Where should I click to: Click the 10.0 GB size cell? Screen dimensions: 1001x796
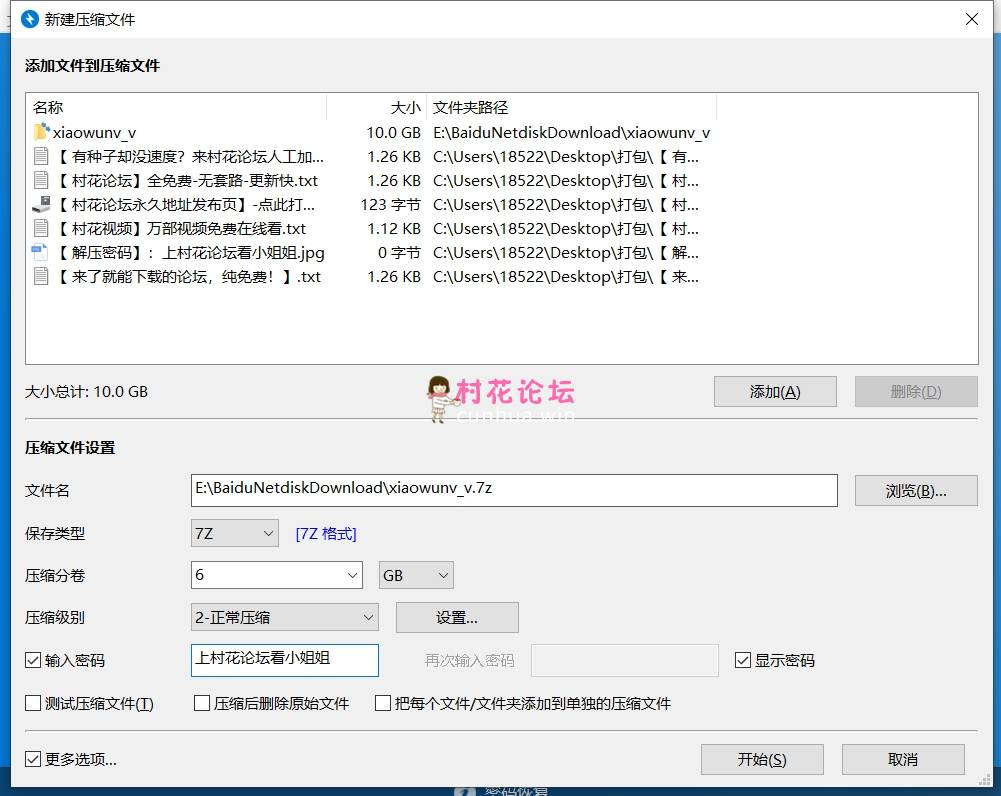[393, 133]
